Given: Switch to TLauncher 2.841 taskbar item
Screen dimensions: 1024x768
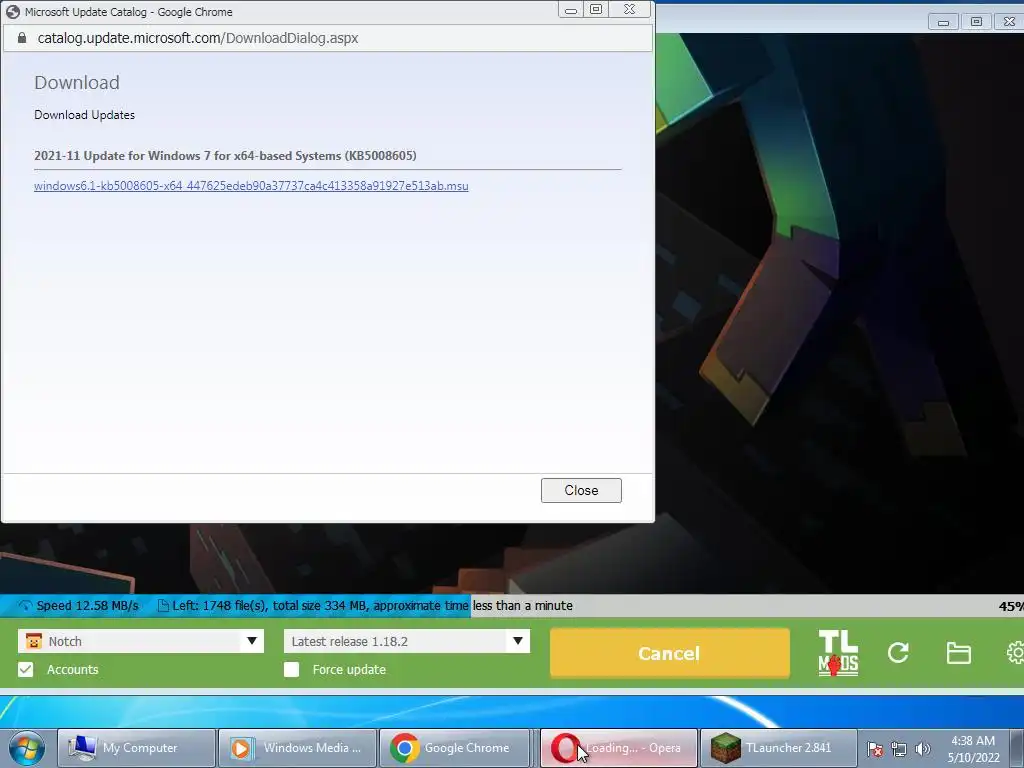Looking at the screenshot, I should 779,748.
